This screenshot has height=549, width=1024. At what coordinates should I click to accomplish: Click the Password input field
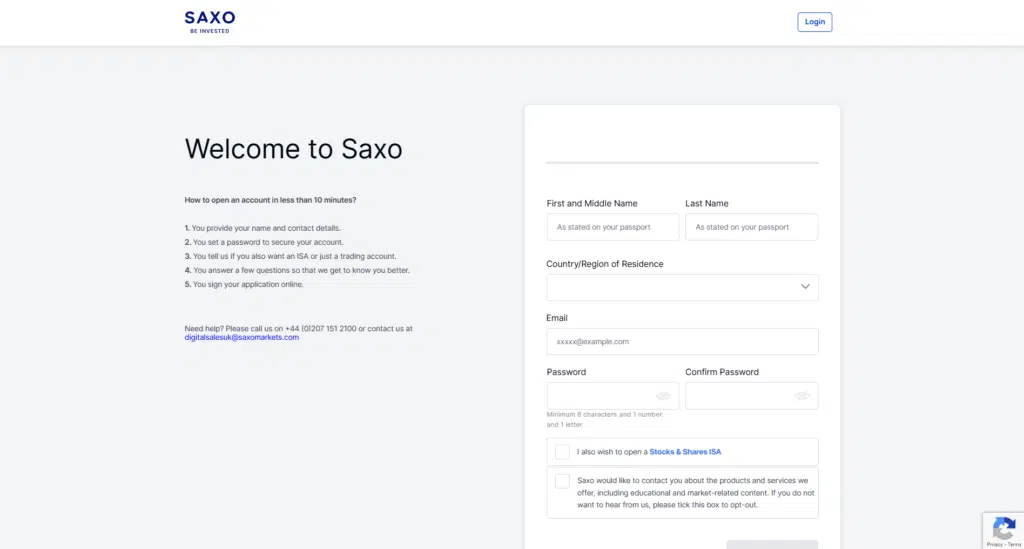[613, 396]
